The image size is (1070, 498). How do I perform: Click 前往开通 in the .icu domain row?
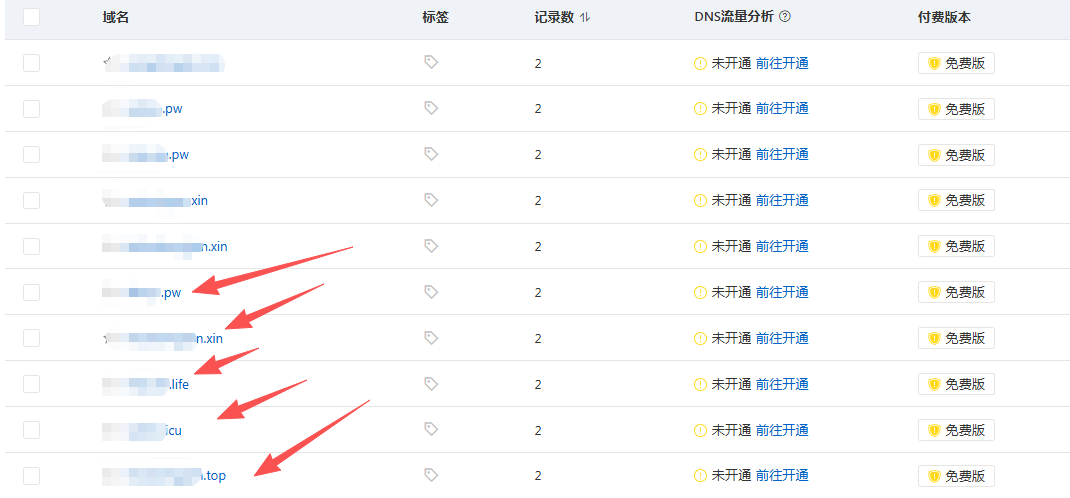(x=782, y=430)
